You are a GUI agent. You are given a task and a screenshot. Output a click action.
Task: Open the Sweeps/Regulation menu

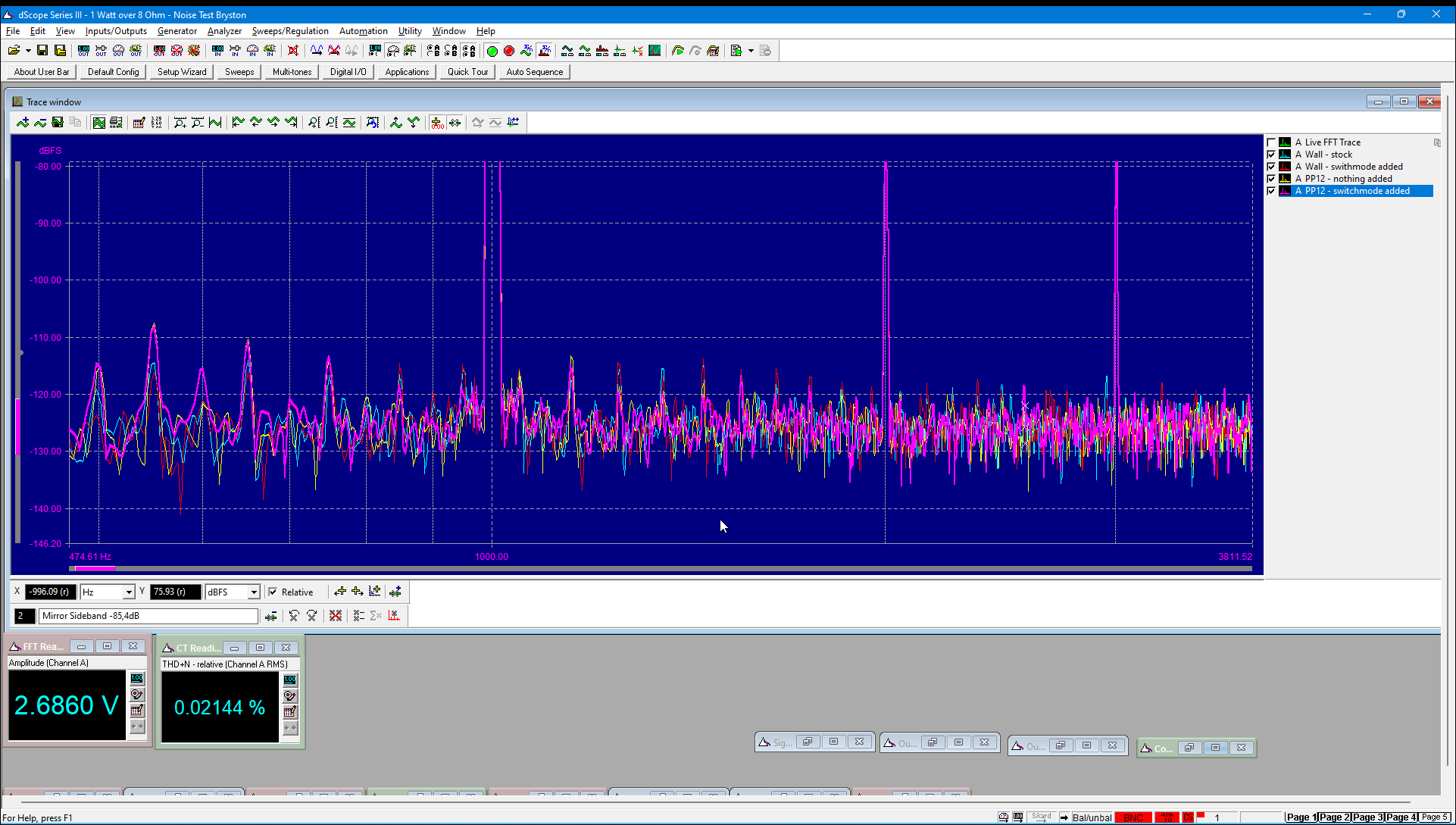click(x=290, y=31)
